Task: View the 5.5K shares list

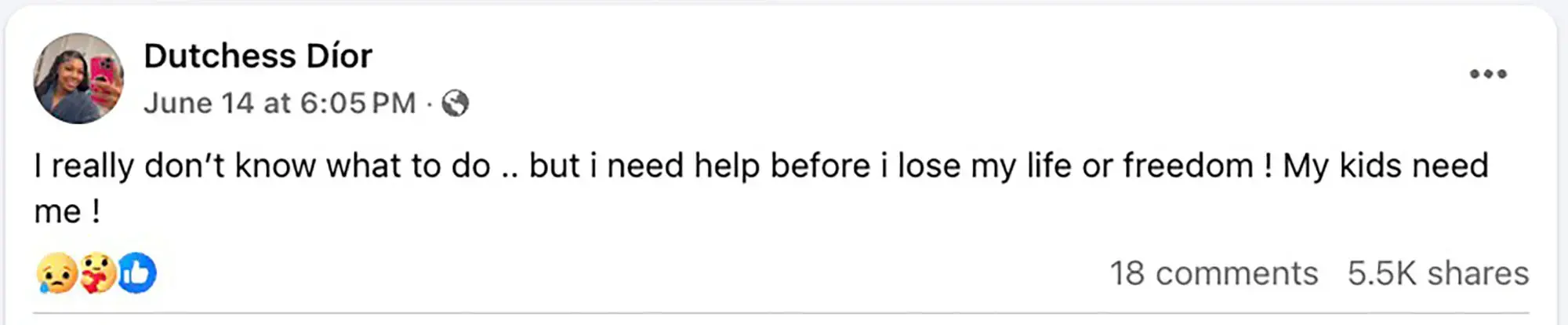Action: click(1438, 273)
